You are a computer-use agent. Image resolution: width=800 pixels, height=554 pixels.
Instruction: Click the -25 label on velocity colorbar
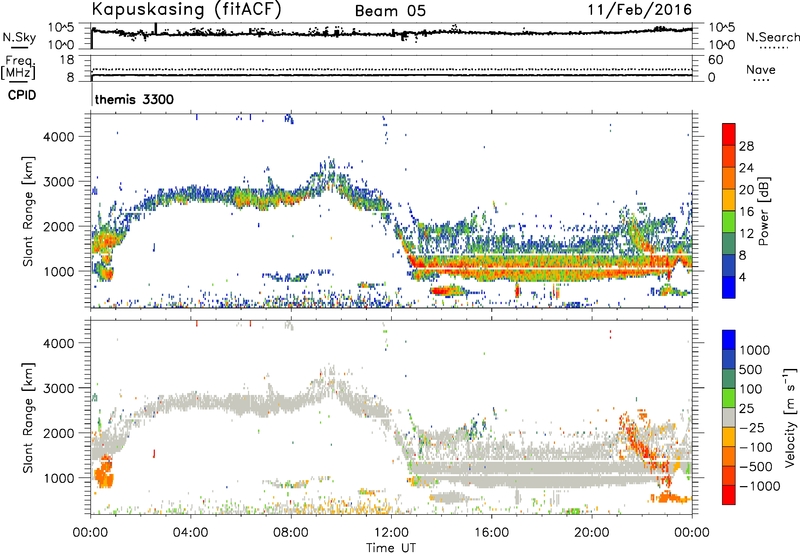click(752, 428)
